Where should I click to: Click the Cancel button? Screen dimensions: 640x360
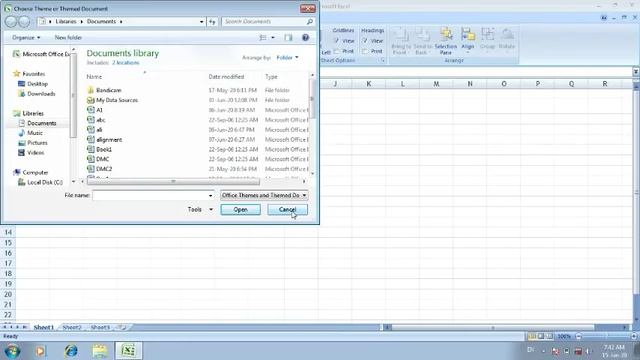coord(287,209)
